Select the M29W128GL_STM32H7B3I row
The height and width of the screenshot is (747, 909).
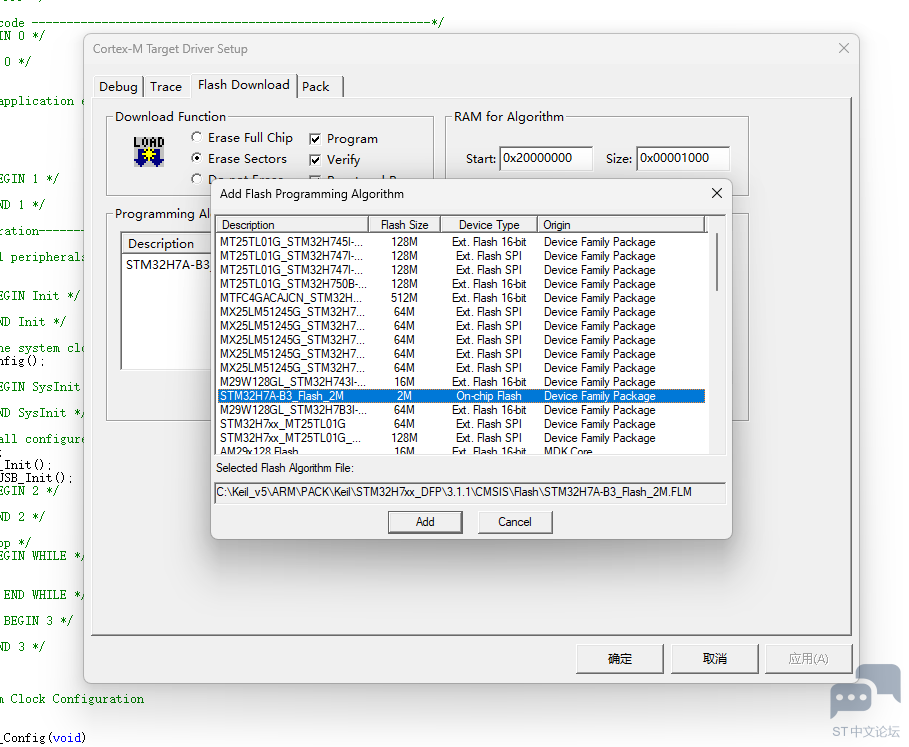click(x=461, y=410)
